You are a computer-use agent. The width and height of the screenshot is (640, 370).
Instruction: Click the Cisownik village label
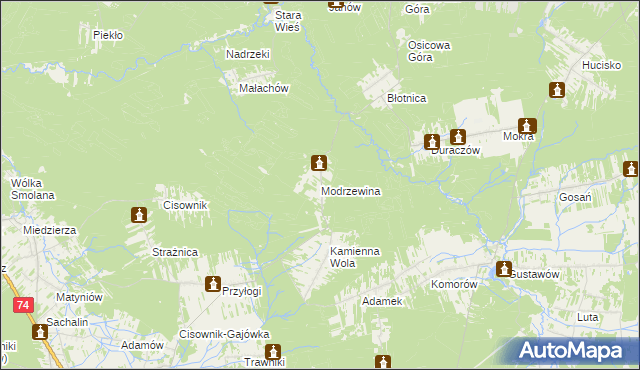coord(185,205)
